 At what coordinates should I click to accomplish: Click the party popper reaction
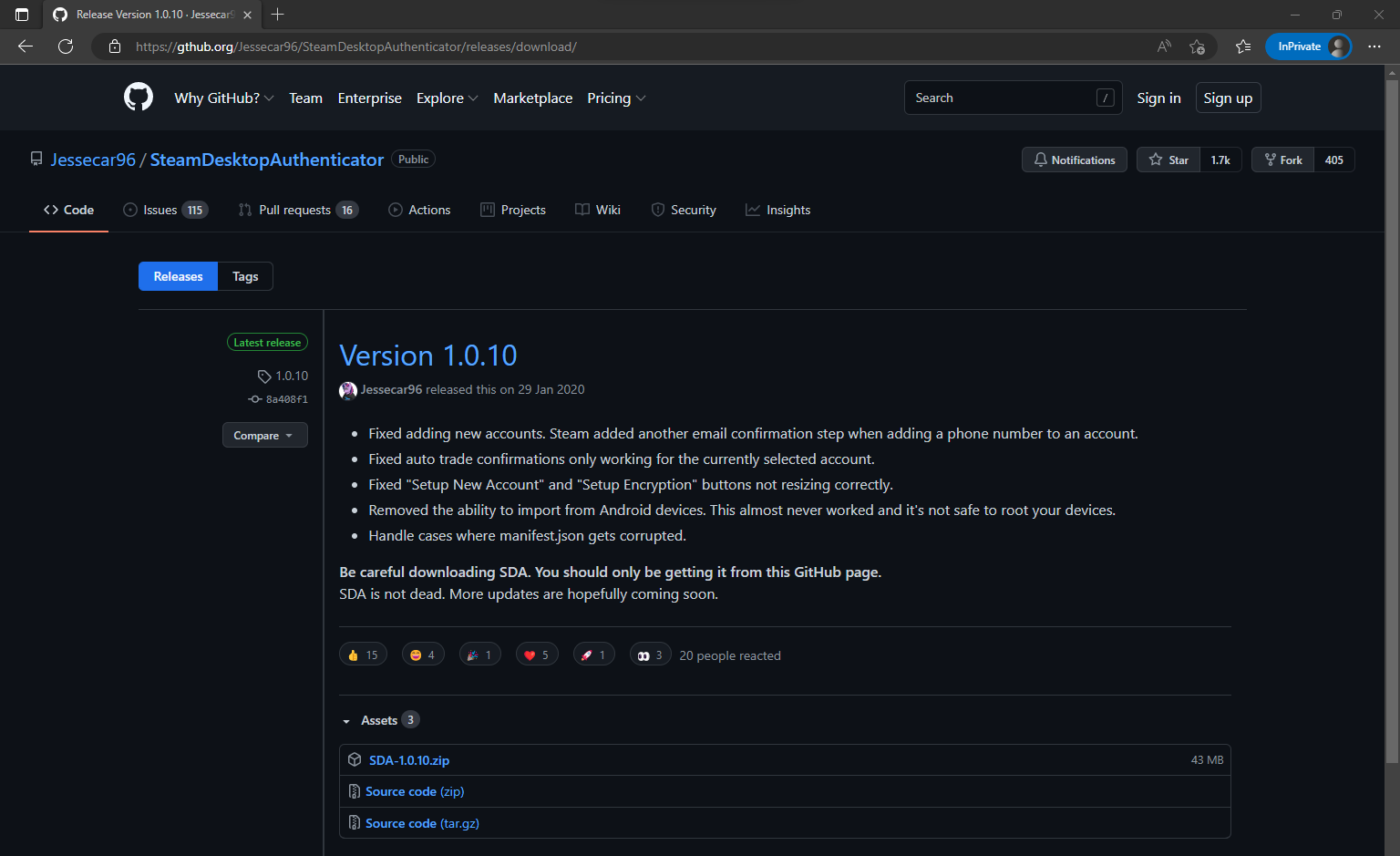tap(479, 655)
